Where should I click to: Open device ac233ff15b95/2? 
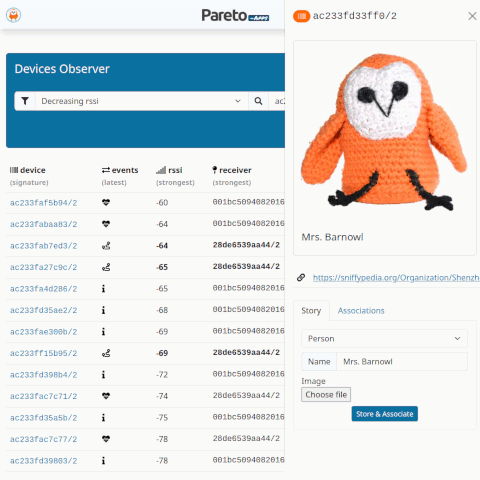click(43, 353)
